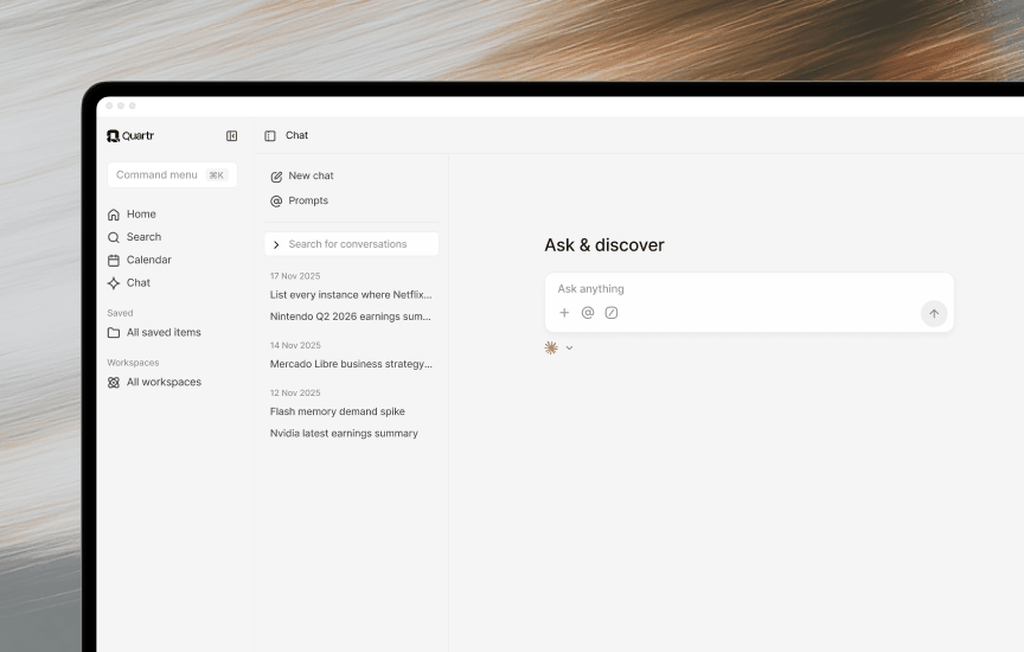Open All workspaces
Viewport: 1024px width, 652px height.
coord(164,382)
